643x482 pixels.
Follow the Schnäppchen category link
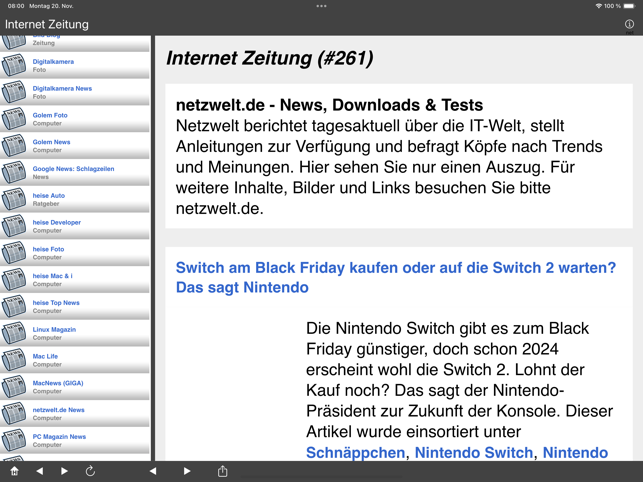pyautogui.click(x=356, y=452)
